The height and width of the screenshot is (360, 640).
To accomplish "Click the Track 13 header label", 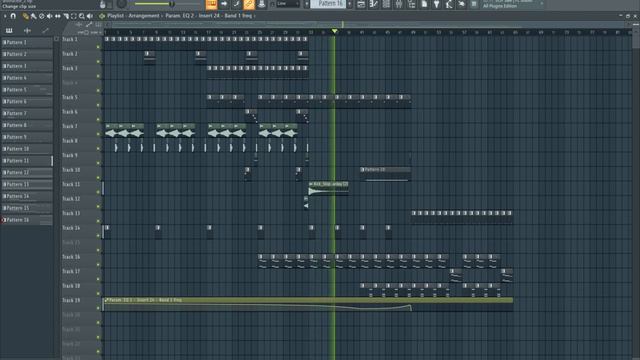I will pyautogui.click(x=71, y=213).
